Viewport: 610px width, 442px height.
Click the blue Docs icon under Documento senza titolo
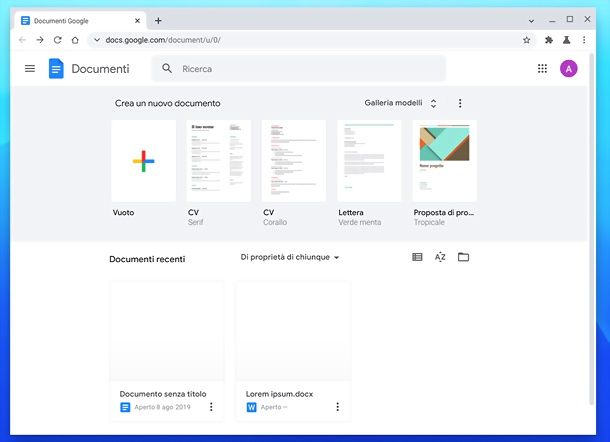tap(125, 407)
